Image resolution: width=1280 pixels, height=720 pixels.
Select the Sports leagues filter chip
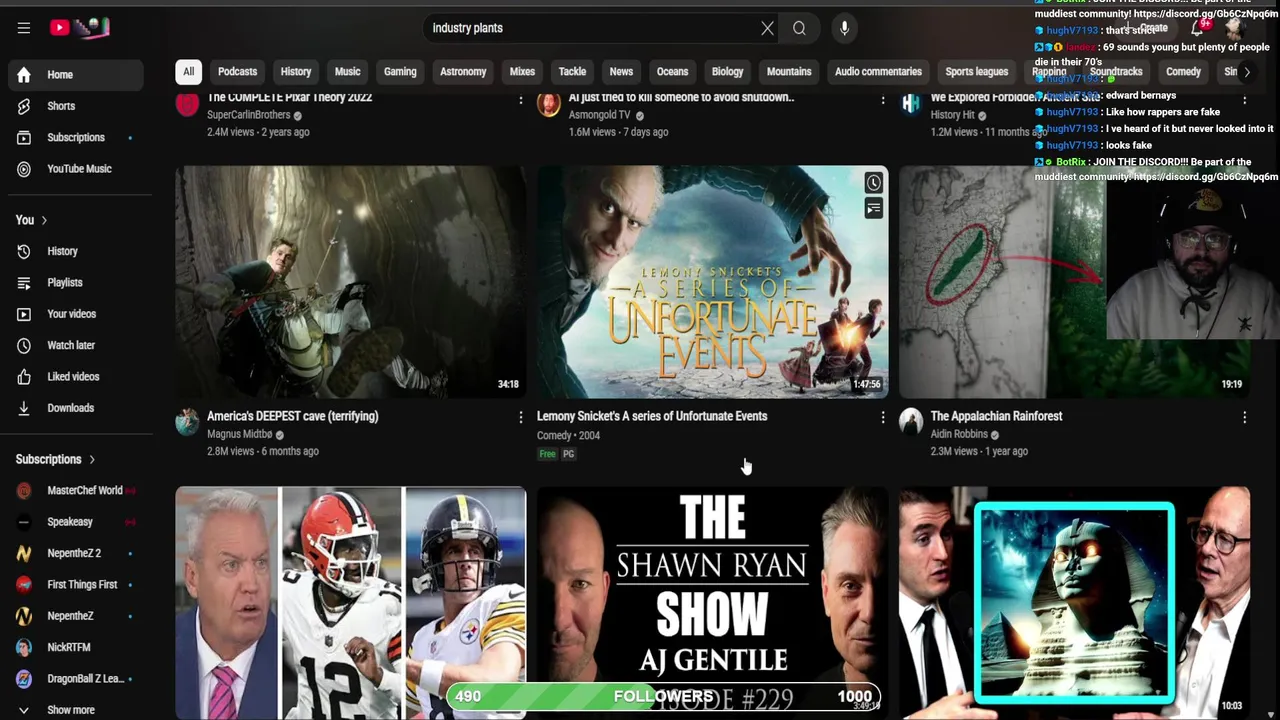click(x=977, y=72)
